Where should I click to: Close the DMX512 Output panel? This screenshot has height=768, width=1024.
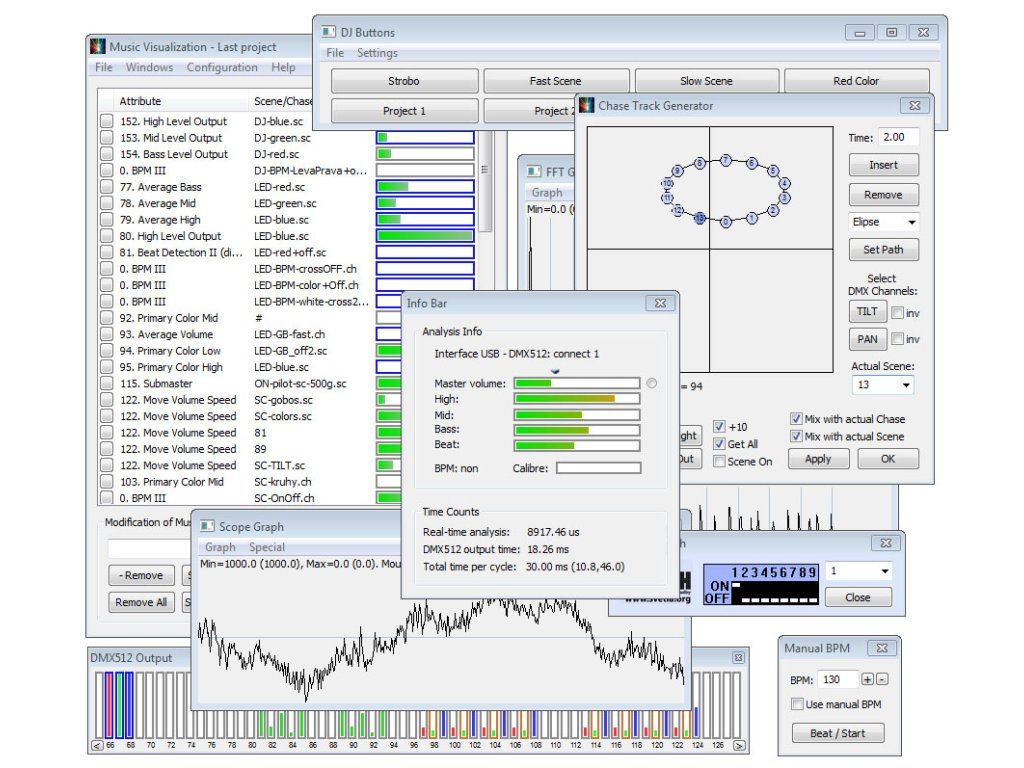738,658
